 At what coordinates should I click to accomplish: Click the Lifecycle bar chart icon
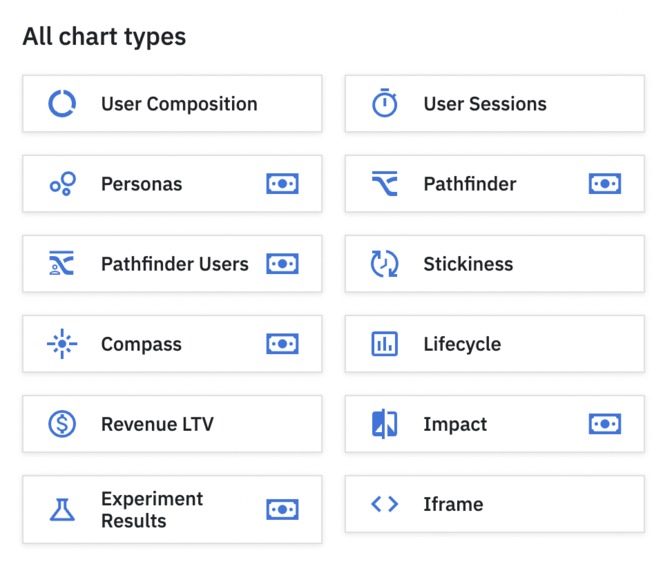click(x=385, y=344)
